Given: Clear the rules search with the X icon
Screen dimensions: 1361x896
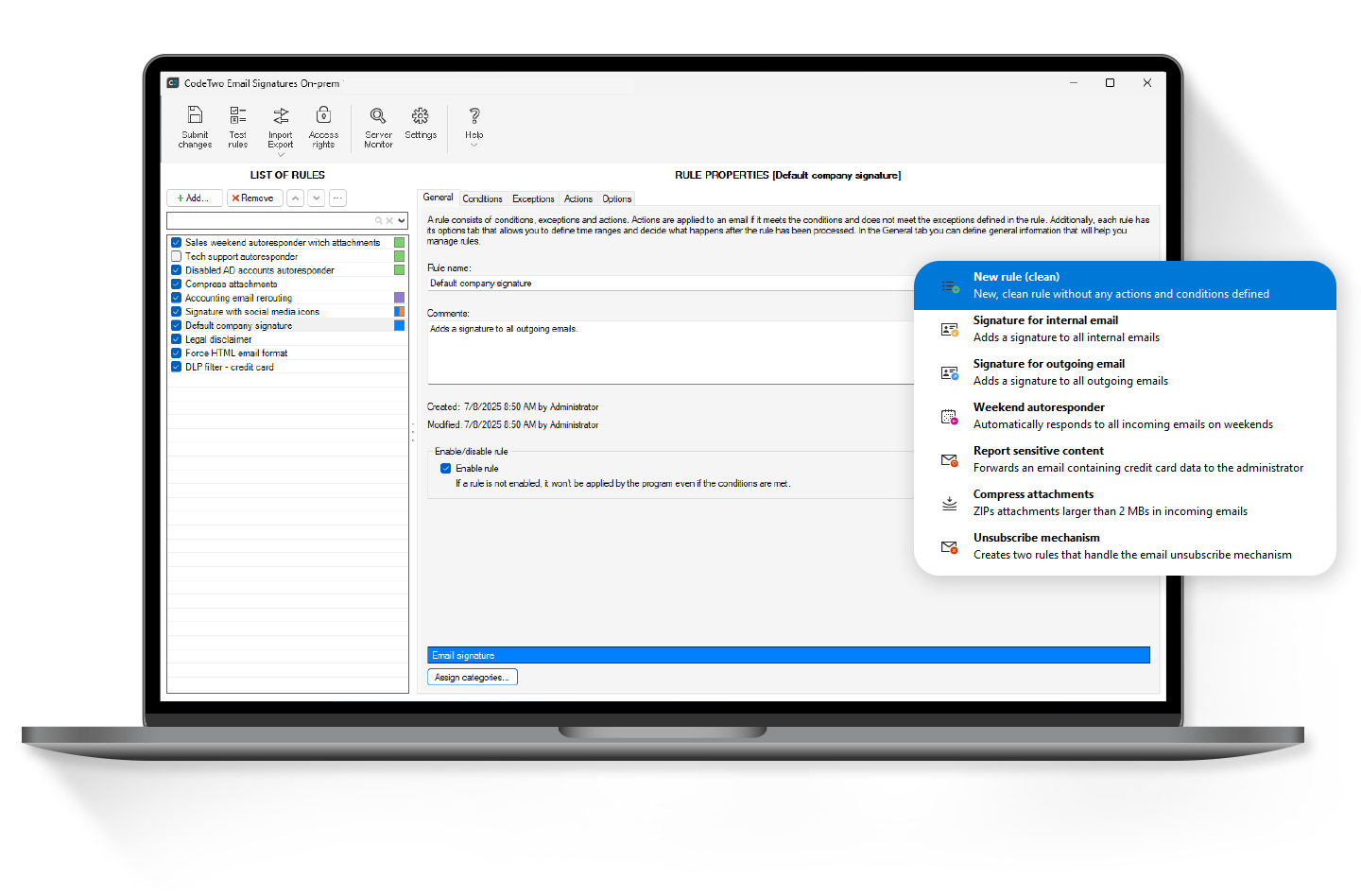Looking at the screenshot, I should coord(388,220).
